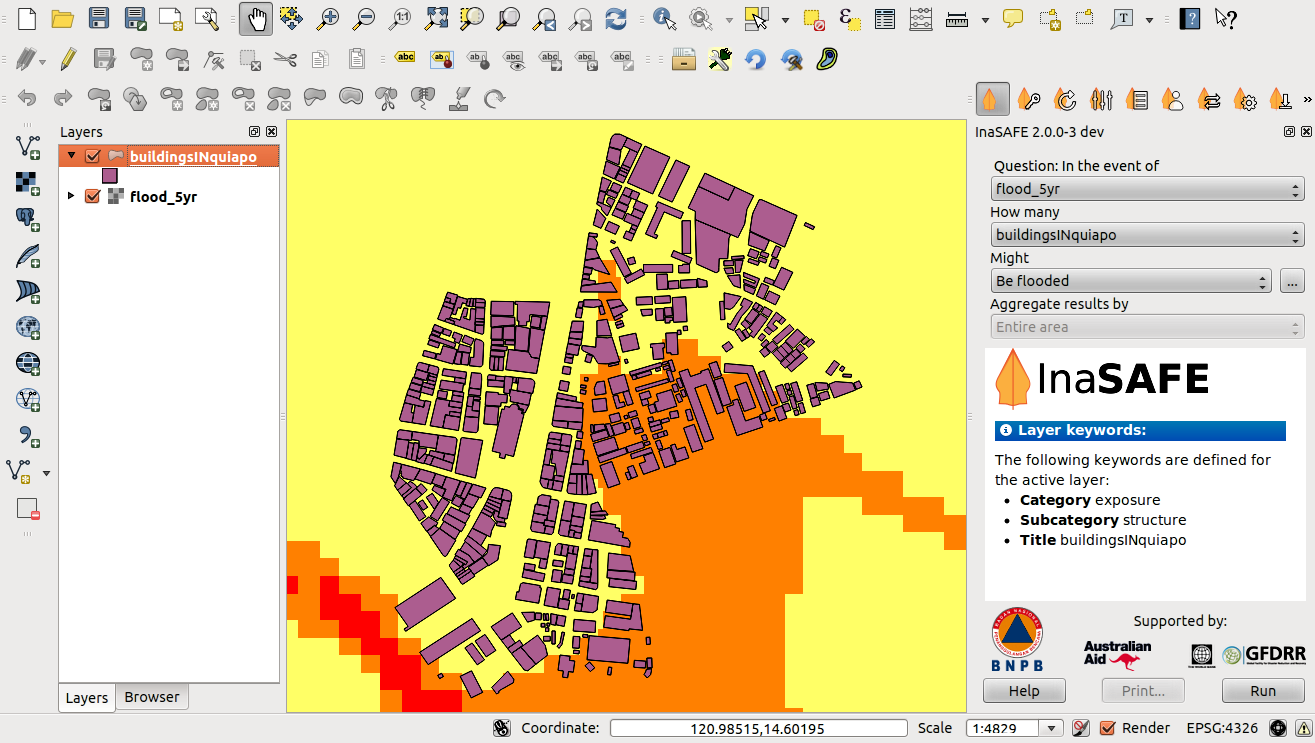Add a SpatiaLite feather layer
This screenshot has height=743, width=1315.
click(28, 255)
